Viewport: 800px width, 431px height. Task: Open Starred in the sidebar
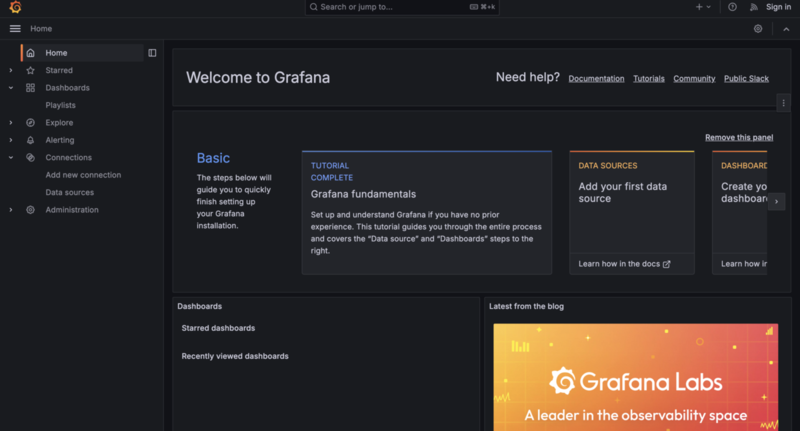click(x=59, y=70)
